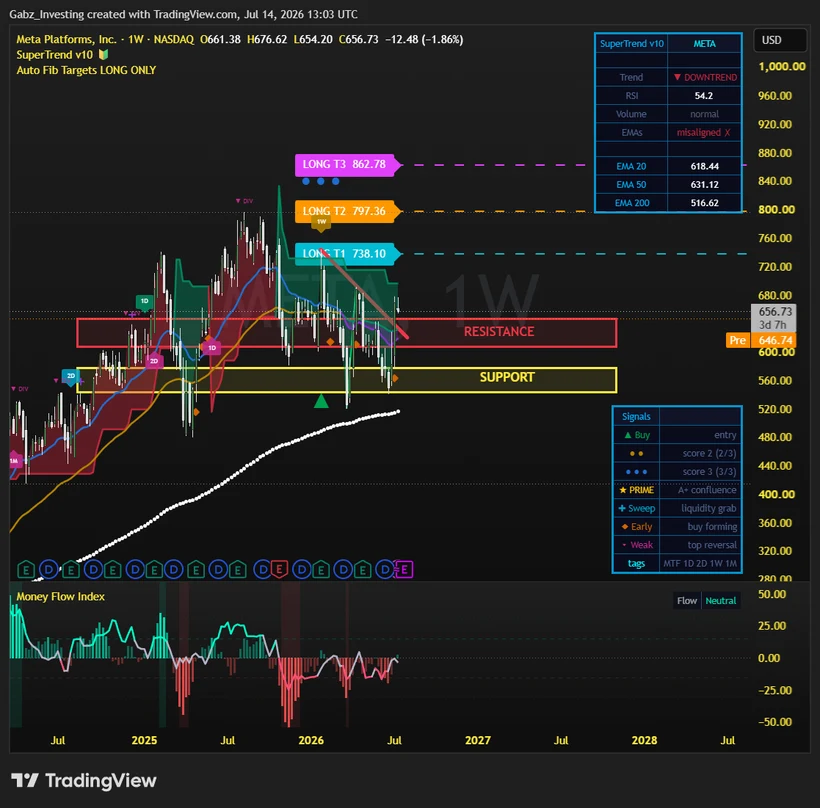Click the 2027 time axis label
Image resolution: width=820 pixels, height=808 pixels.
(478, 741)
